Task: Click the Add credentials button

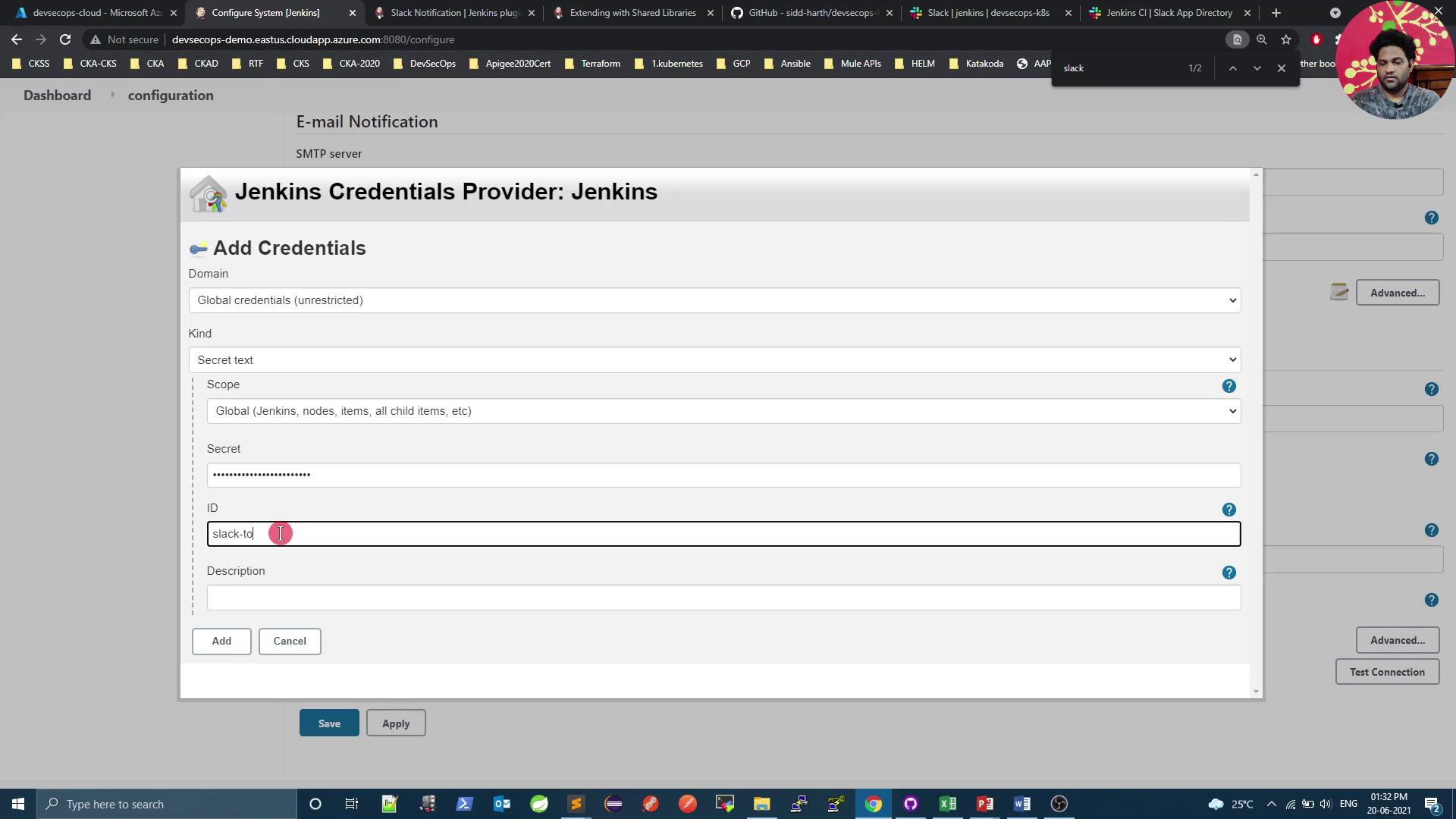Action: point(221,642)
